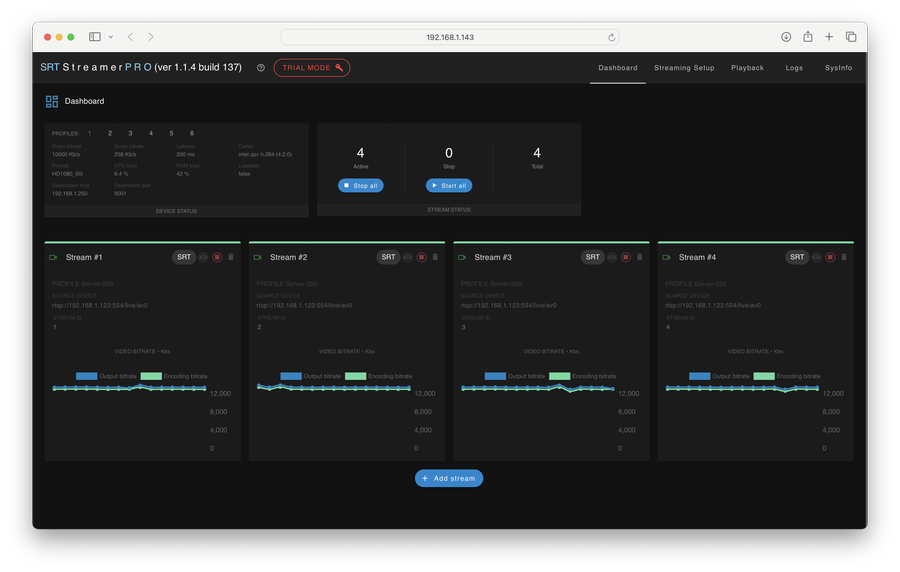Delete Stream #4 using trash icon
The width and height of the screenshot is (900, 572).
coord(844,257)
